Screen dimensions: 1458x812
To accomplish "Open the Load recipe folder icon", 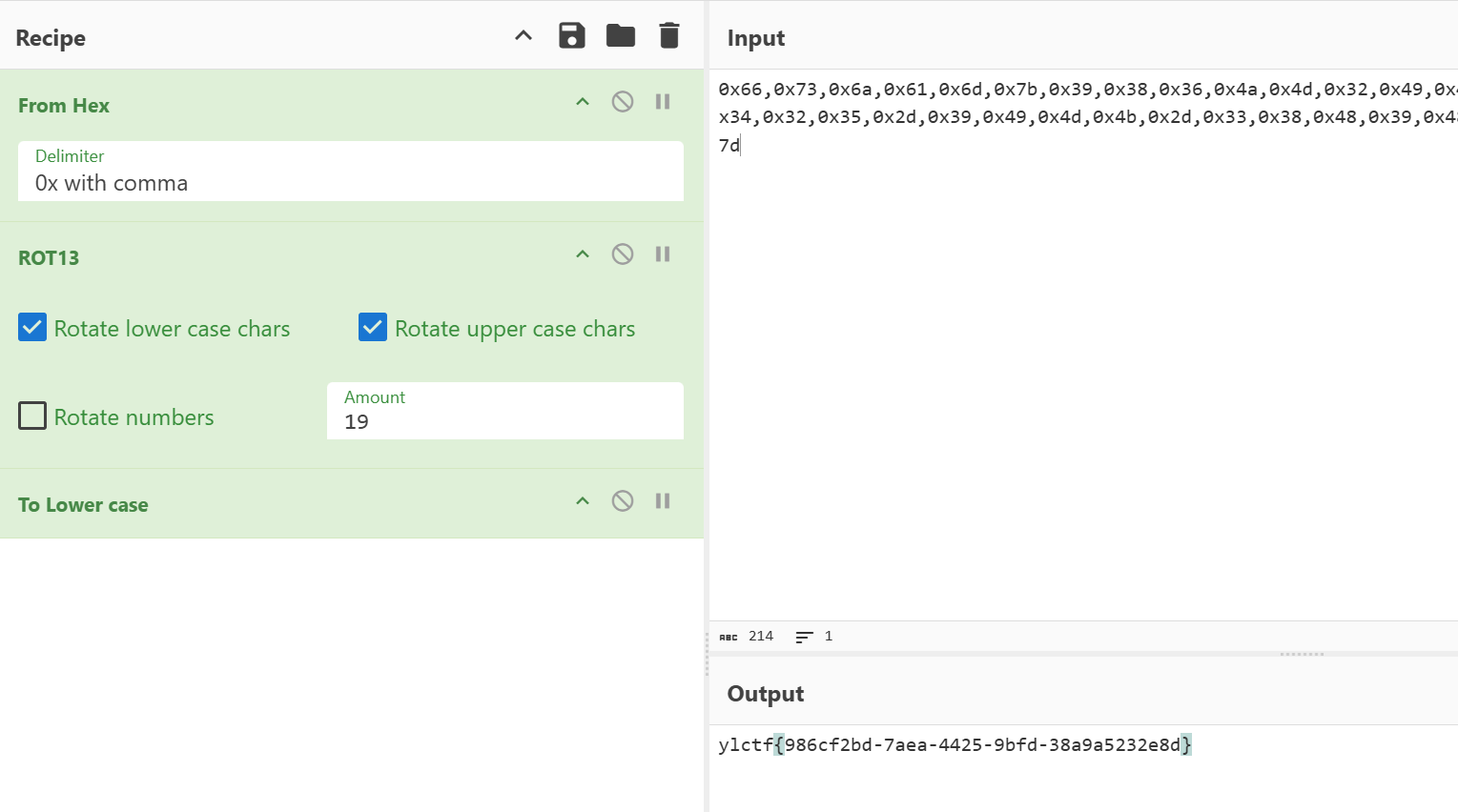I will [x=621, y=36].
